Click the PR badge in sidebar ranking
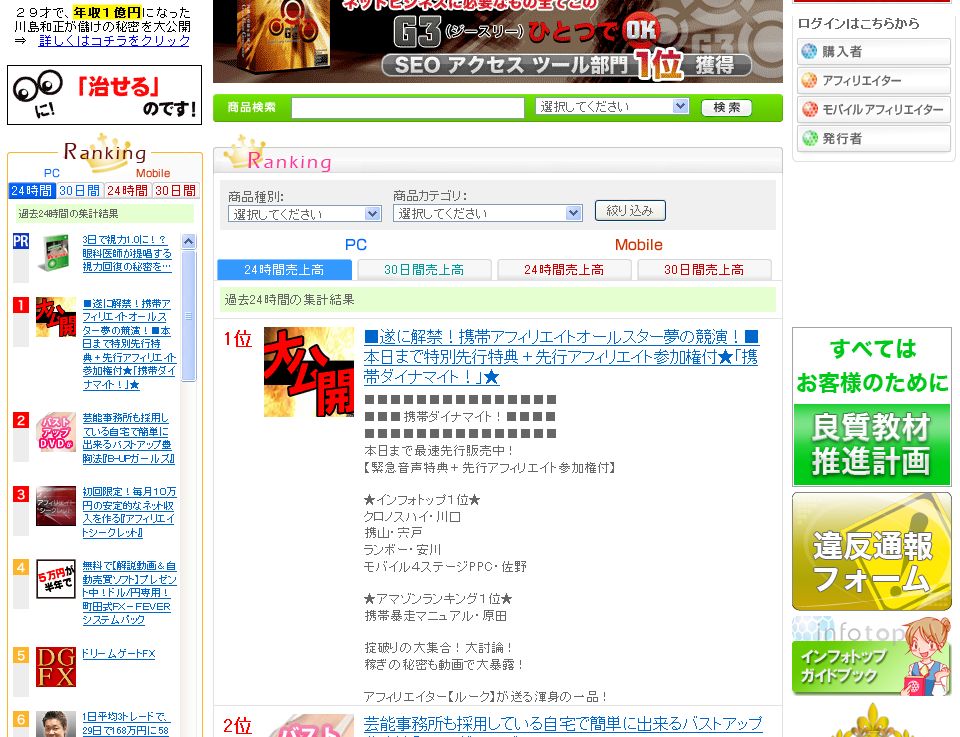 point(21,241)
